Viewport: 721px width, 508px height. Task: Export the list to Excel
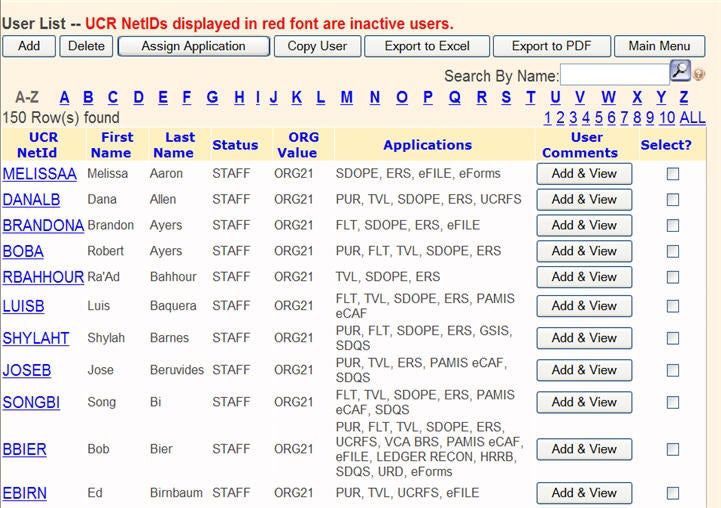click(427, 46)
